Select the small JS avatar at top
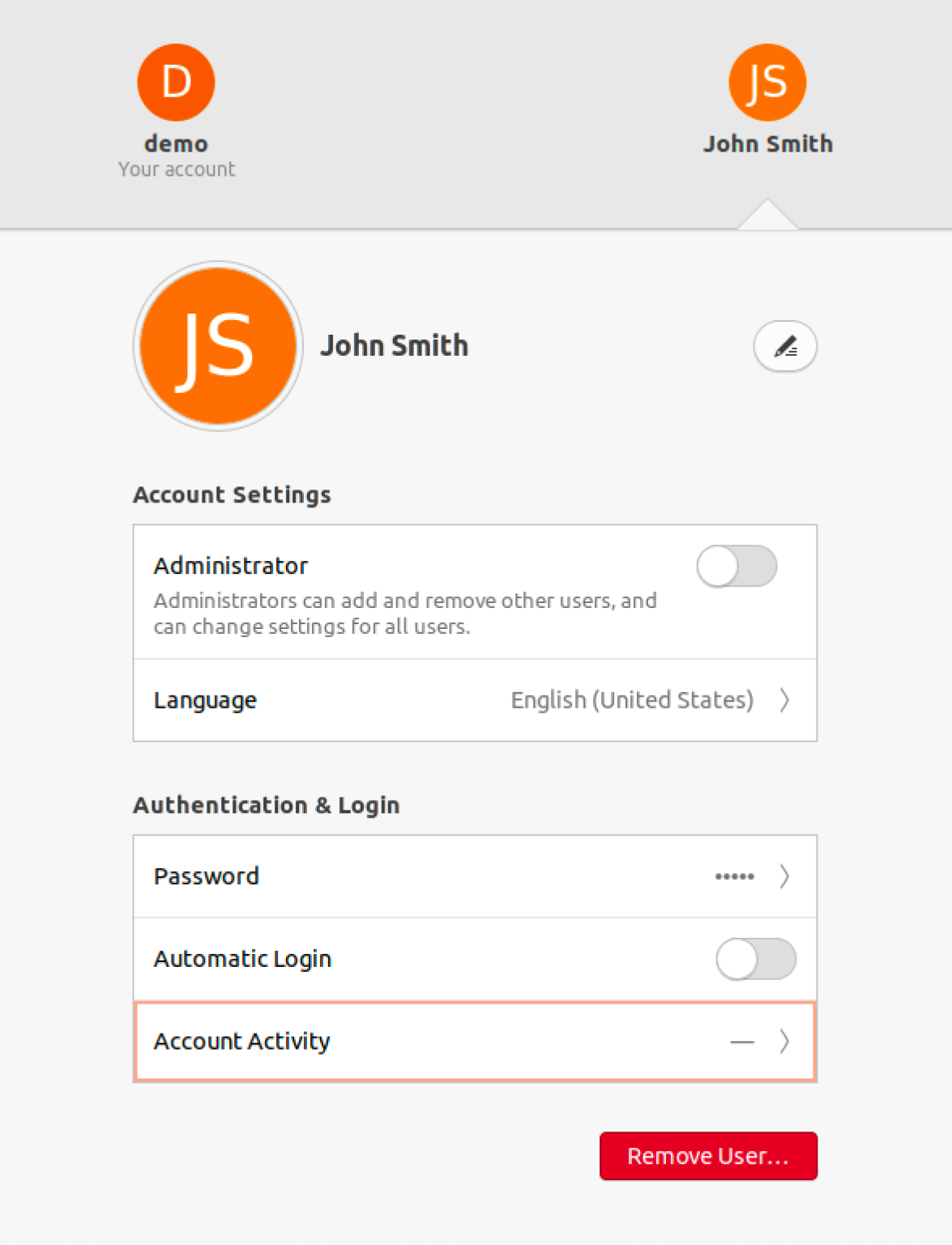Viewport: 952px width, 1245px height. [x=767, y=83]
